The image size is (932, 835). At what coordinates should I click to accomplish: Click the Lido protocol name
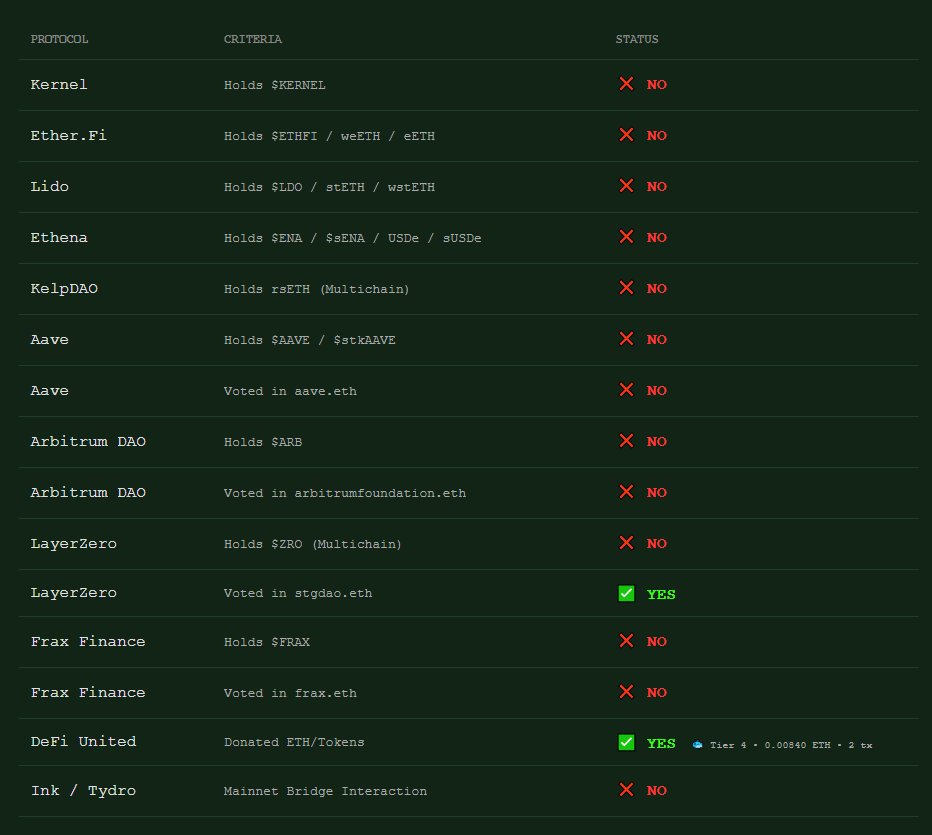tap(49, 187)
